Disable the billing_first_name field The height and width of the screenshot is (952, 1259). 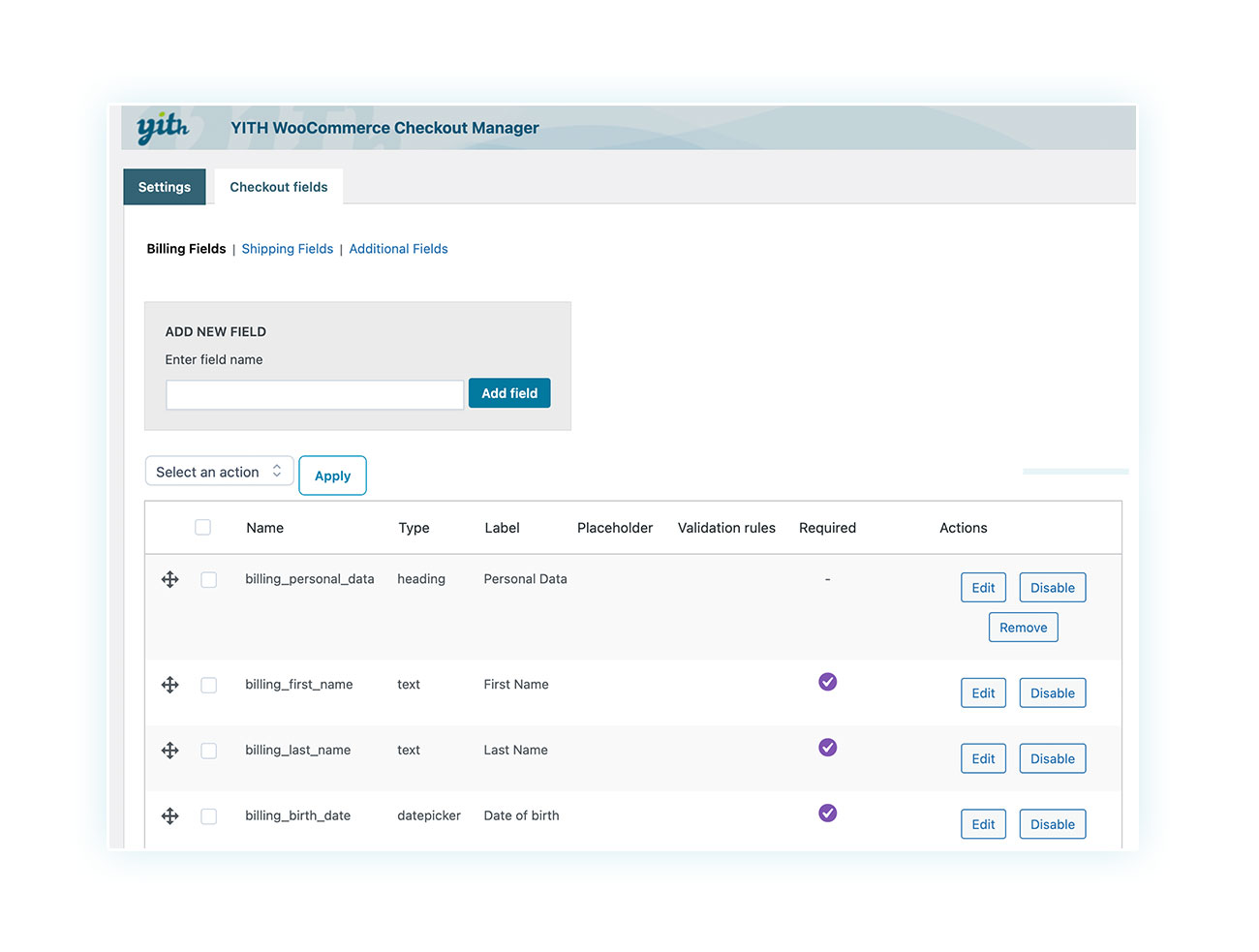pyautogui.click(x=1053, y=693)
